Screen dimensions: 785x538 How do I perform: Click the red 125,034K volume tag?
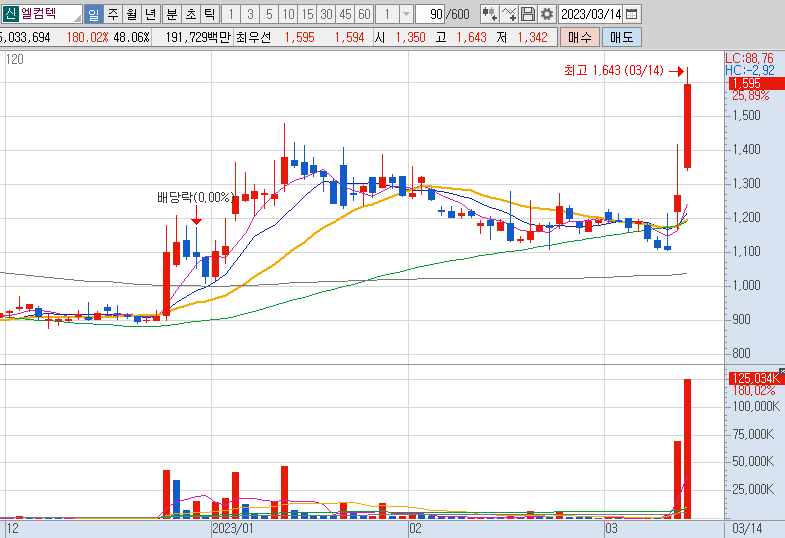click(x=756, y=378)
